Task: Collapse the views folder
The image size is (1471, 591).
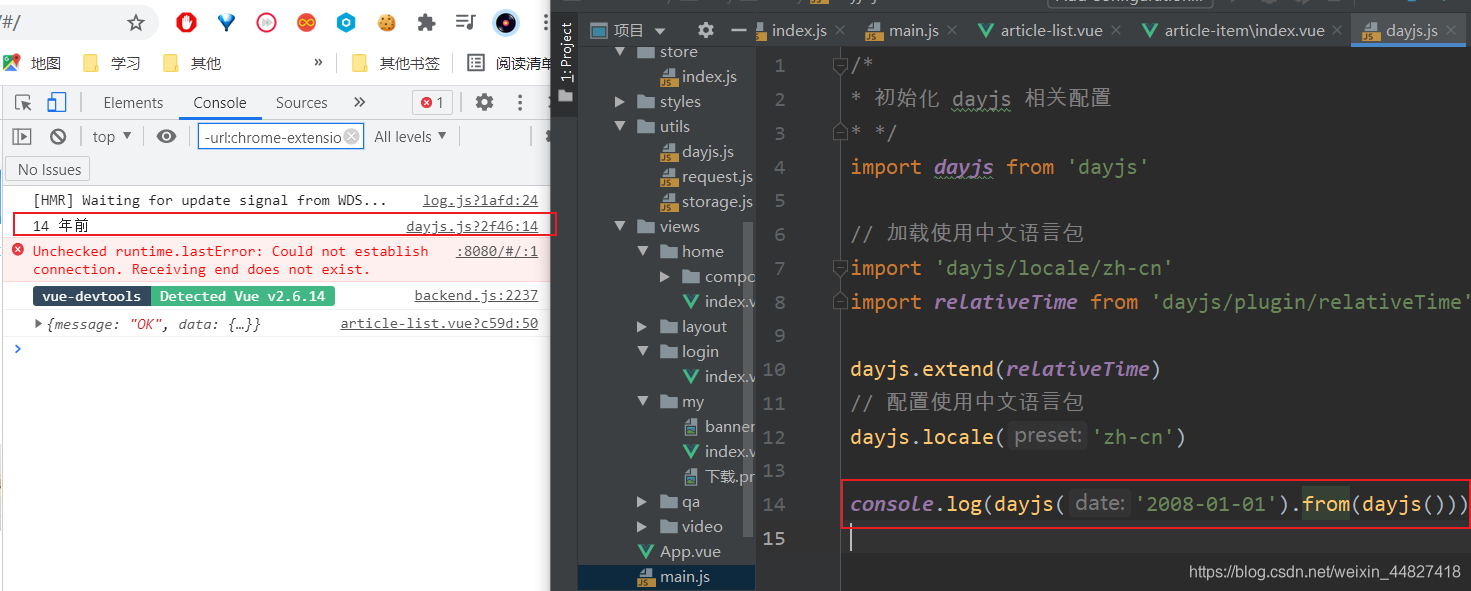Action: [x=620, y=227]
